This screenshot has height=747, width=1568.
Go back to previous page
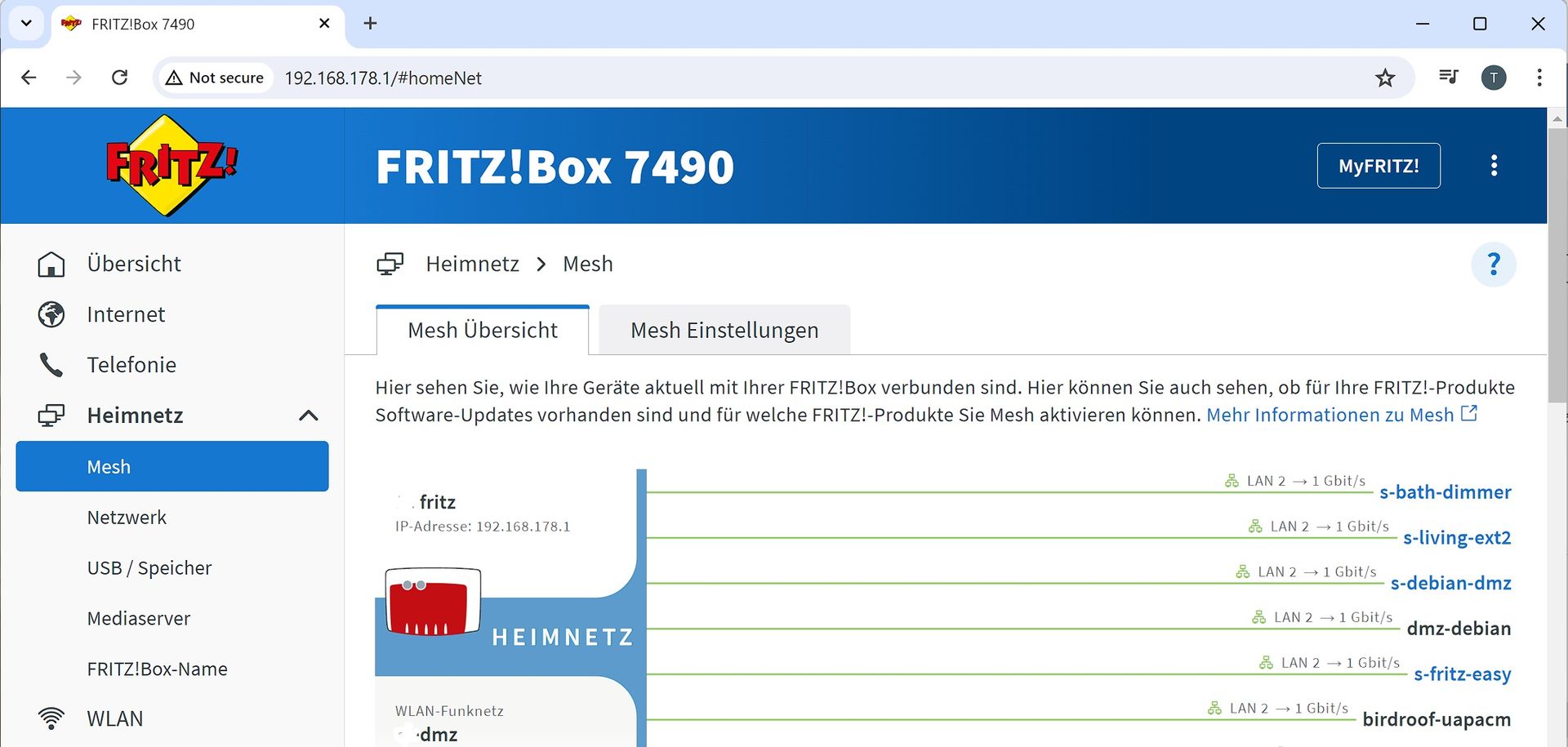[29, 78]
